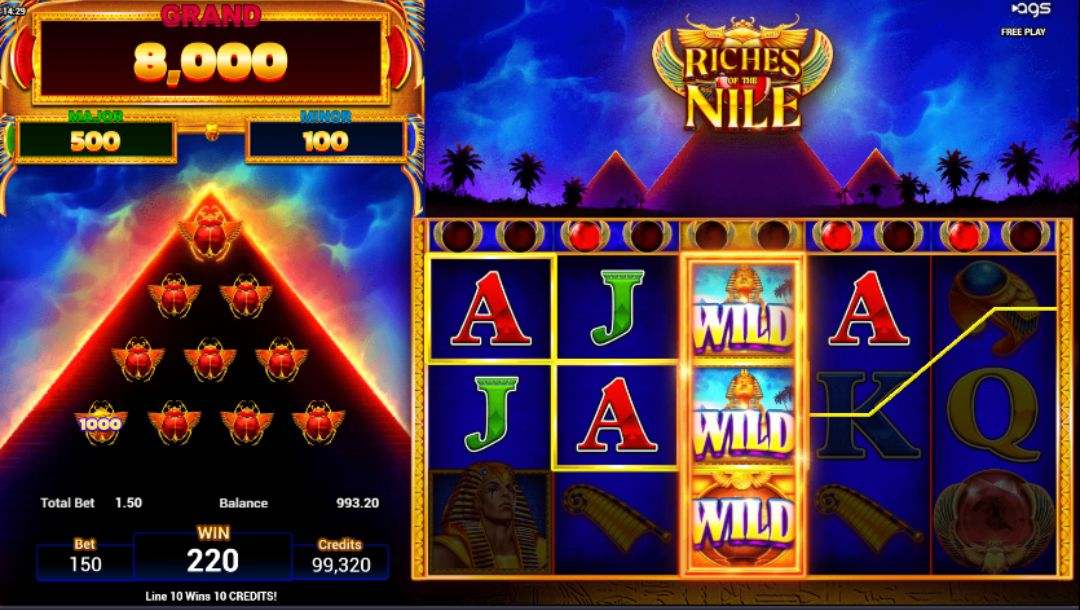Image resolution: width=1080 pixels, height=610 pixels.
Task: Select the pharaoh symbol in the first reel
Action: [x=490, y=520]
